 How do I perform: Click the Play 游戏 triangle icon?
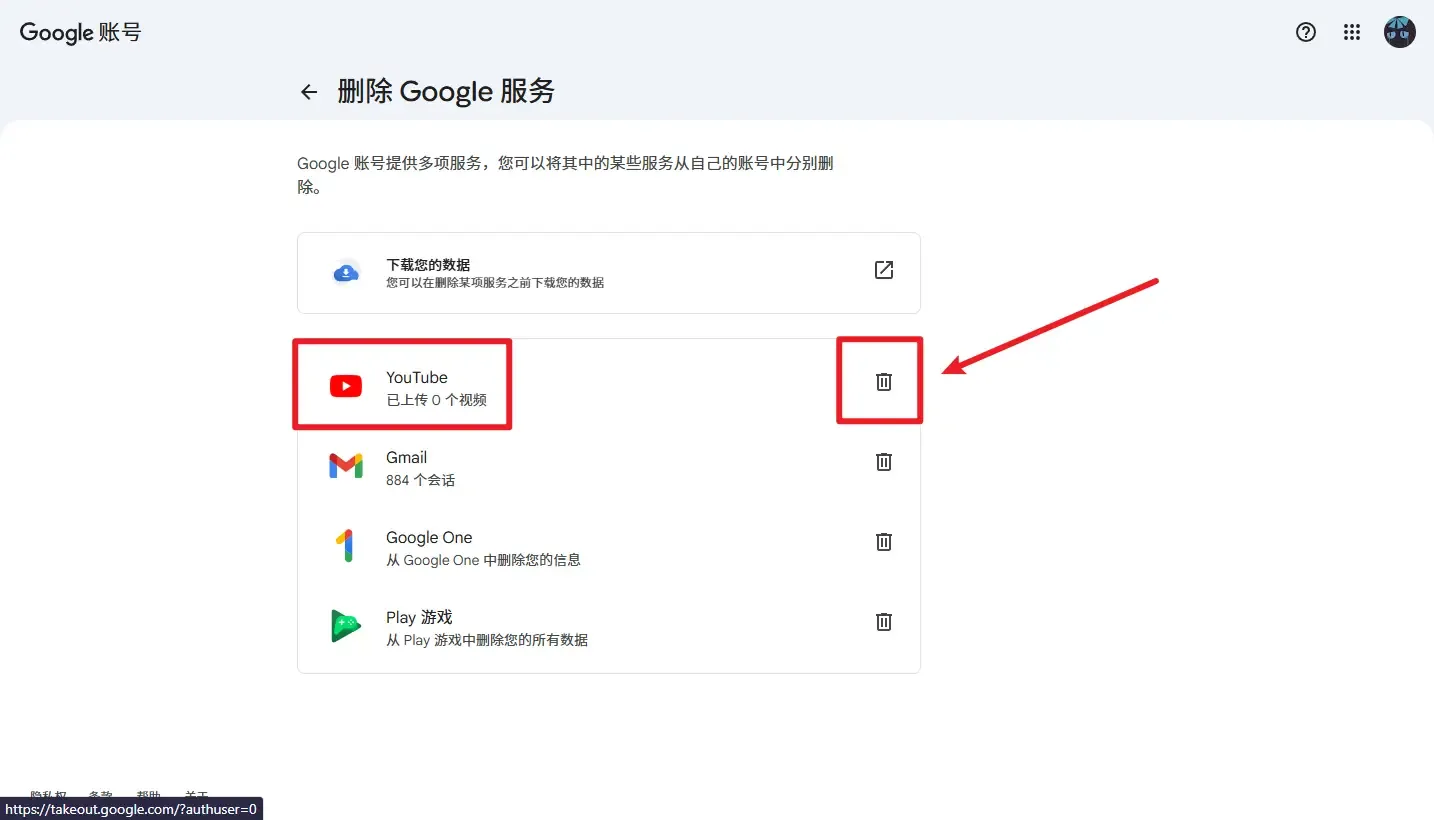coord(345,626)
